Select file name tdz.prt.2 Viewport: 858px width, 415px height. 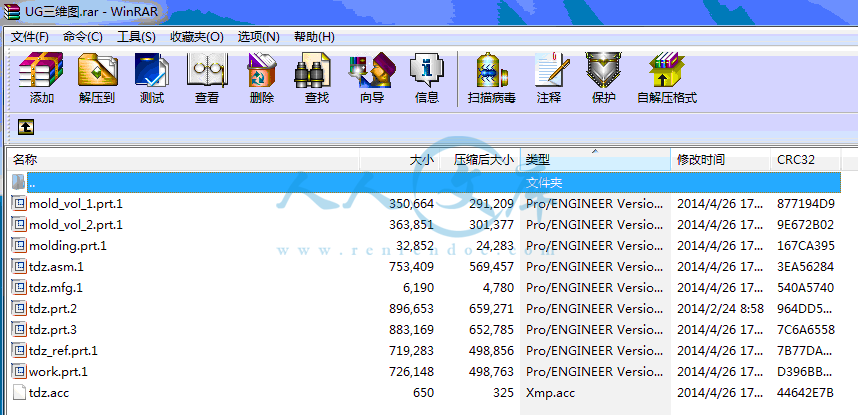[x=53, y=309]
